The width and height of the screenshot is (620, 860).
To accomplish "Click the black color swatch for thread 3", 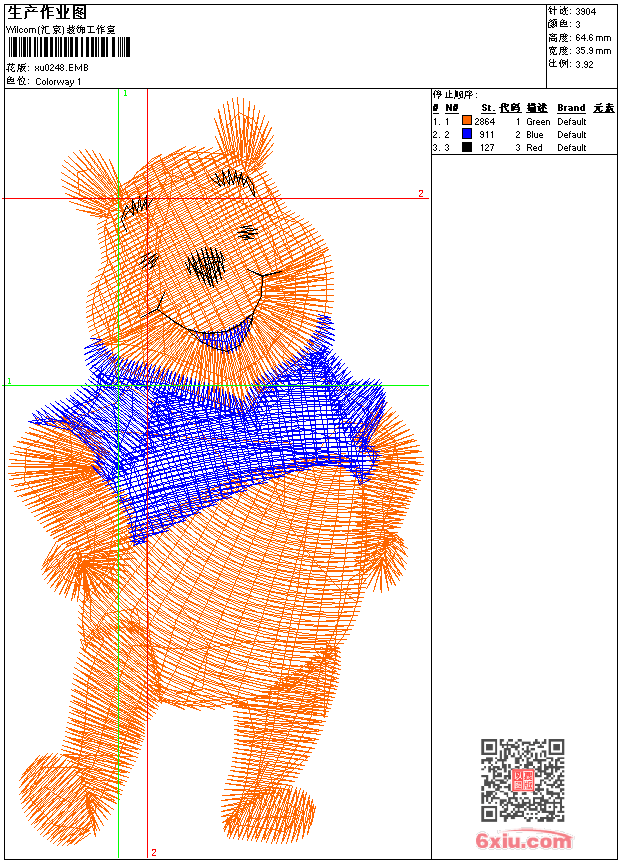I will [467, 147].
